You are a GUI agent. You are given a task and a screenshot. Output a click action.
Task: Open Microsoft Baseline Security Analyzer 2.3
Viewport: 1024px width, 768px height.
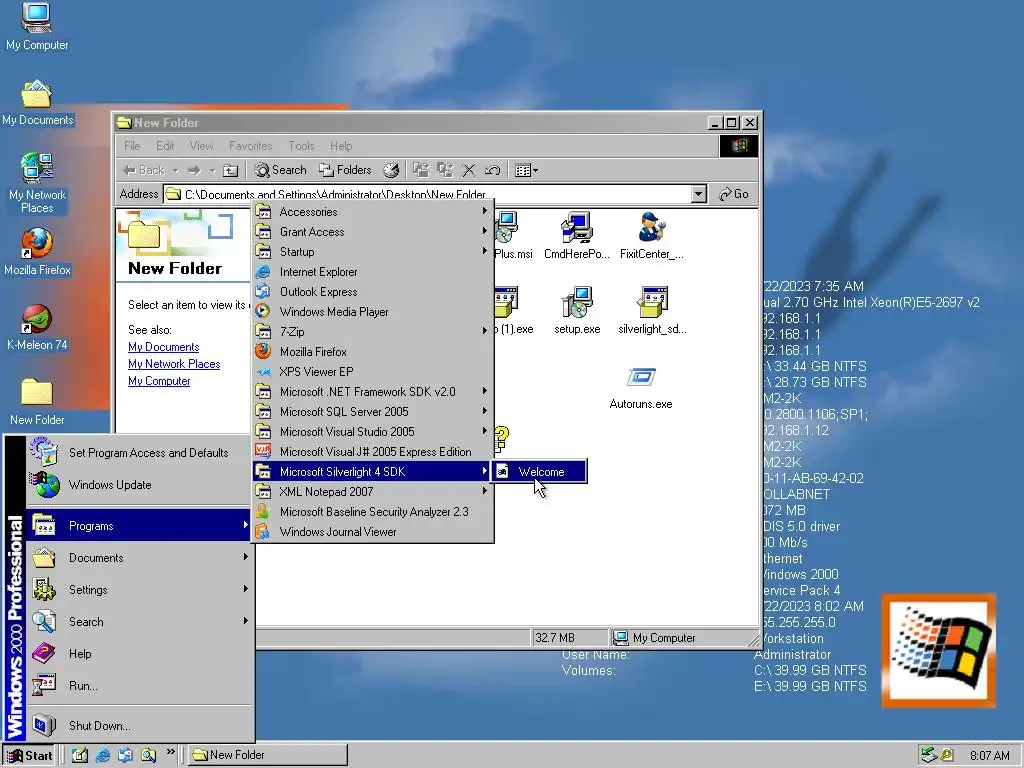click(x=372, y=512)
